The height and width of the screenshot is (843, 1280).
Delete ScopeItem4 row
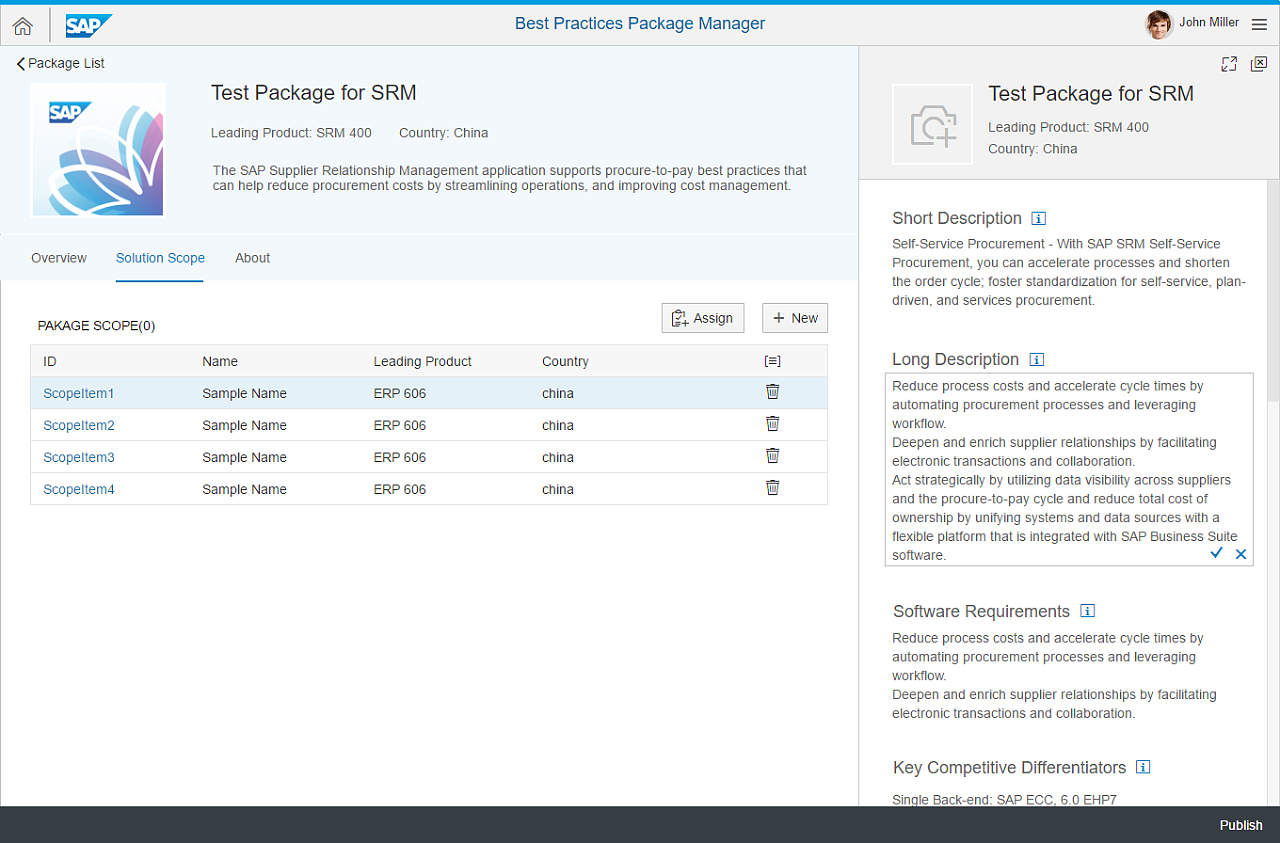tap(772, 488)
